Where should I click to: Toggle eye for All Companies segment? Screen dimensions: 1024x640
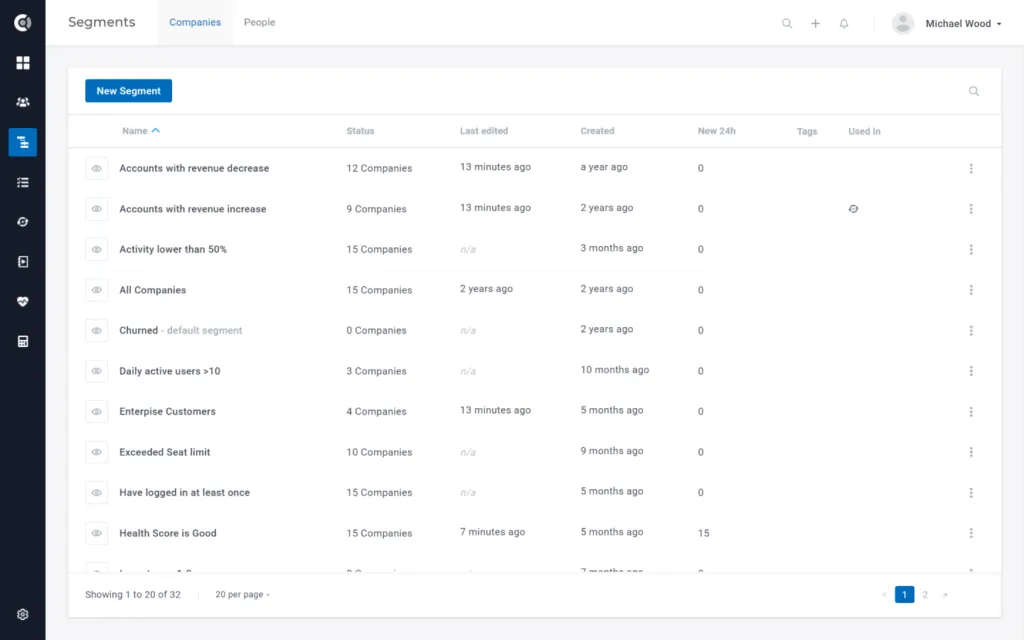[97, 290]
